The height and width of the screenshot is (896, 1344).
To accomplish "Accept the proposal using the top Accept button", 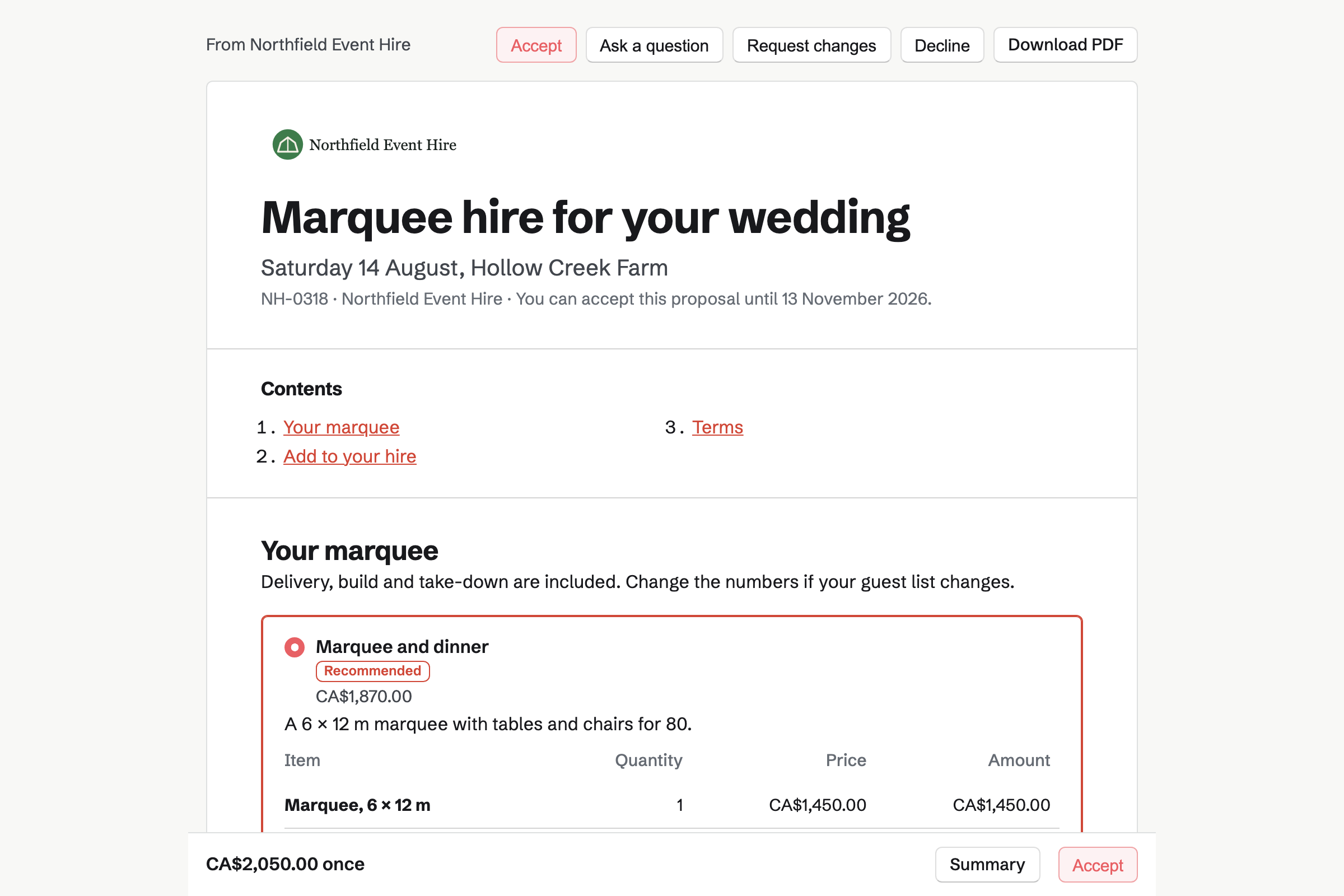I will click(536, 45).
